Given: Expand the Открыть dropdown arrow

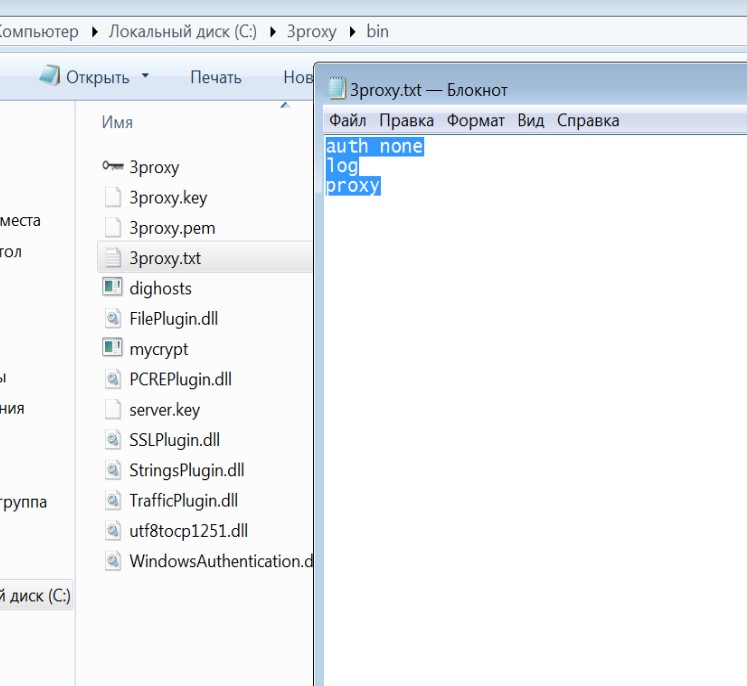Looking at the screenshot, I should [145, 76].
